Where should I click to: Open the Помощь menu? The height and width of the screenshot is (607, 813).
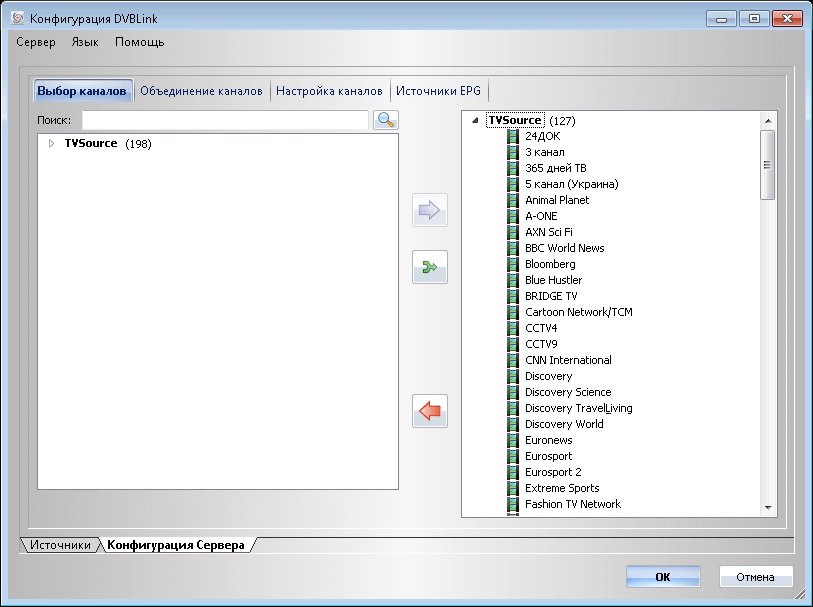click(x=139, y=42)
